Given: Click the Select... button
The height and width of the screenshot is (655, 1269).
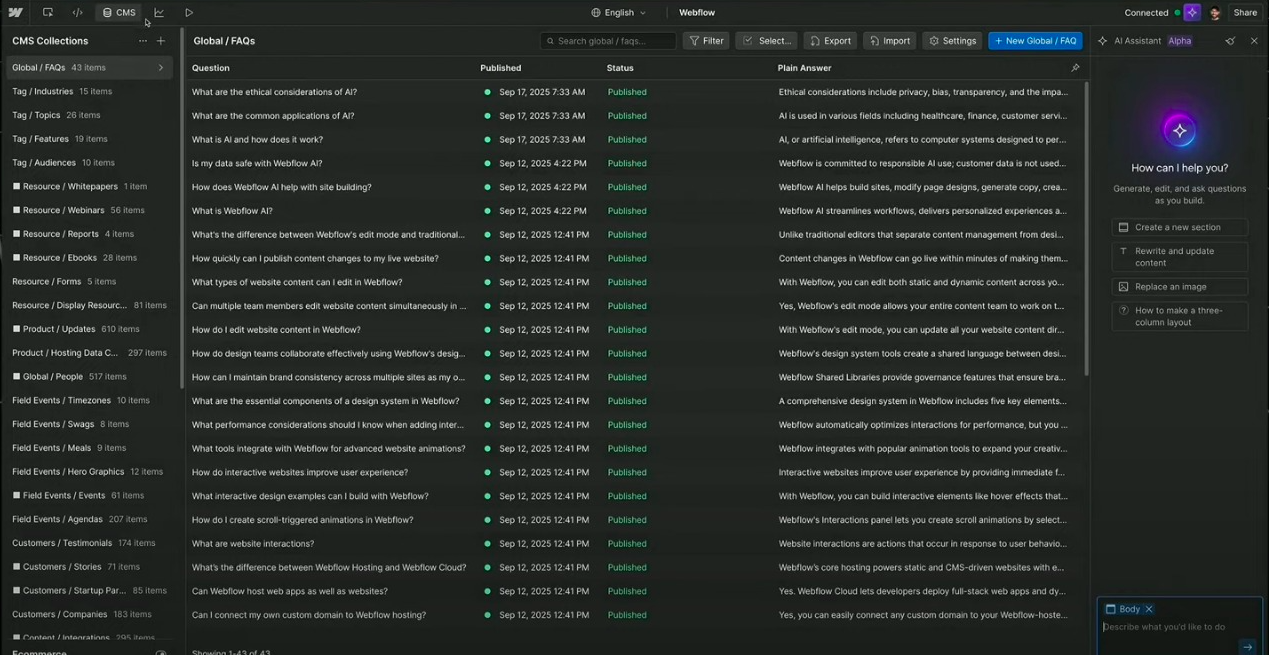Looking at the screenshot, I should coord(767,41).
